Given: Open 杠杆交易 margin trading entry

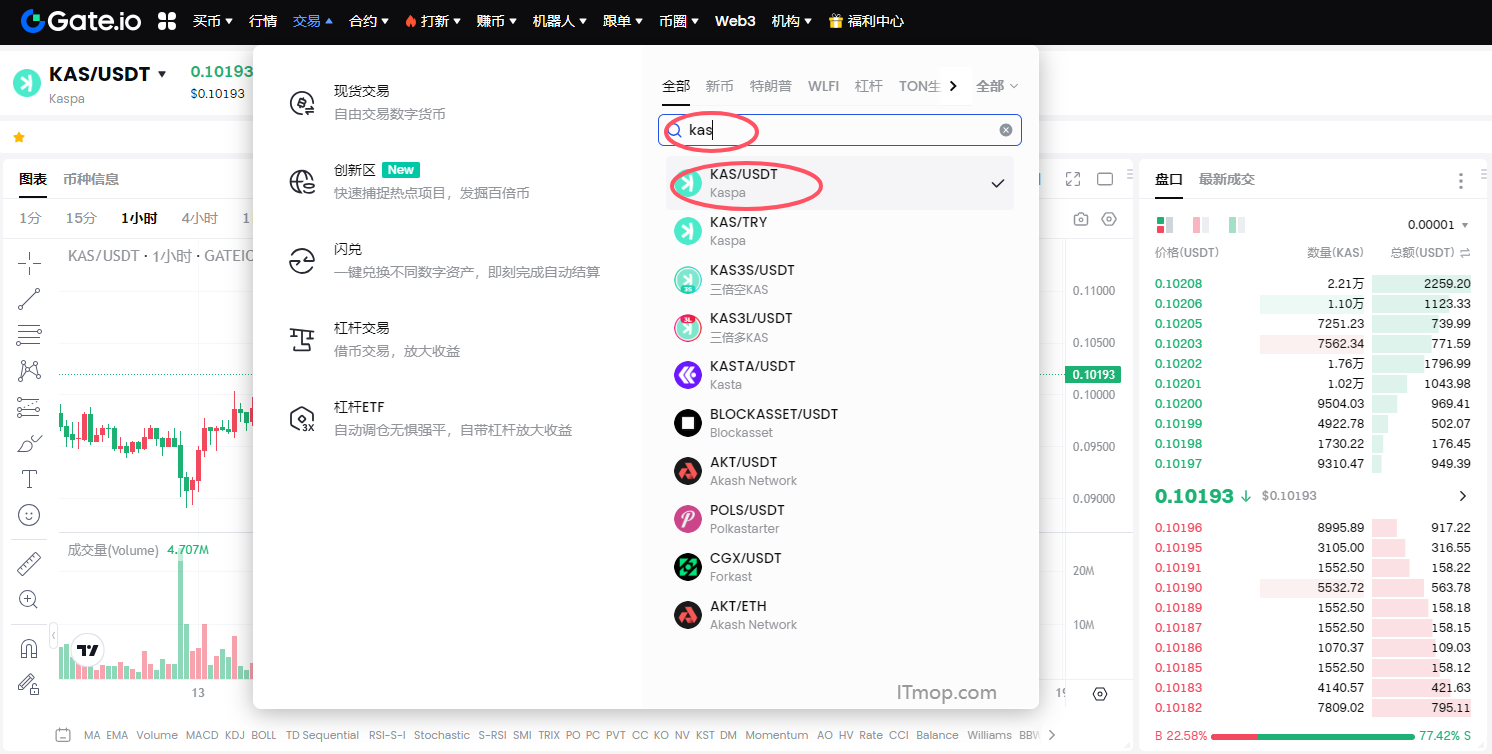Looking at the screenshot, I should click(375, 339).
